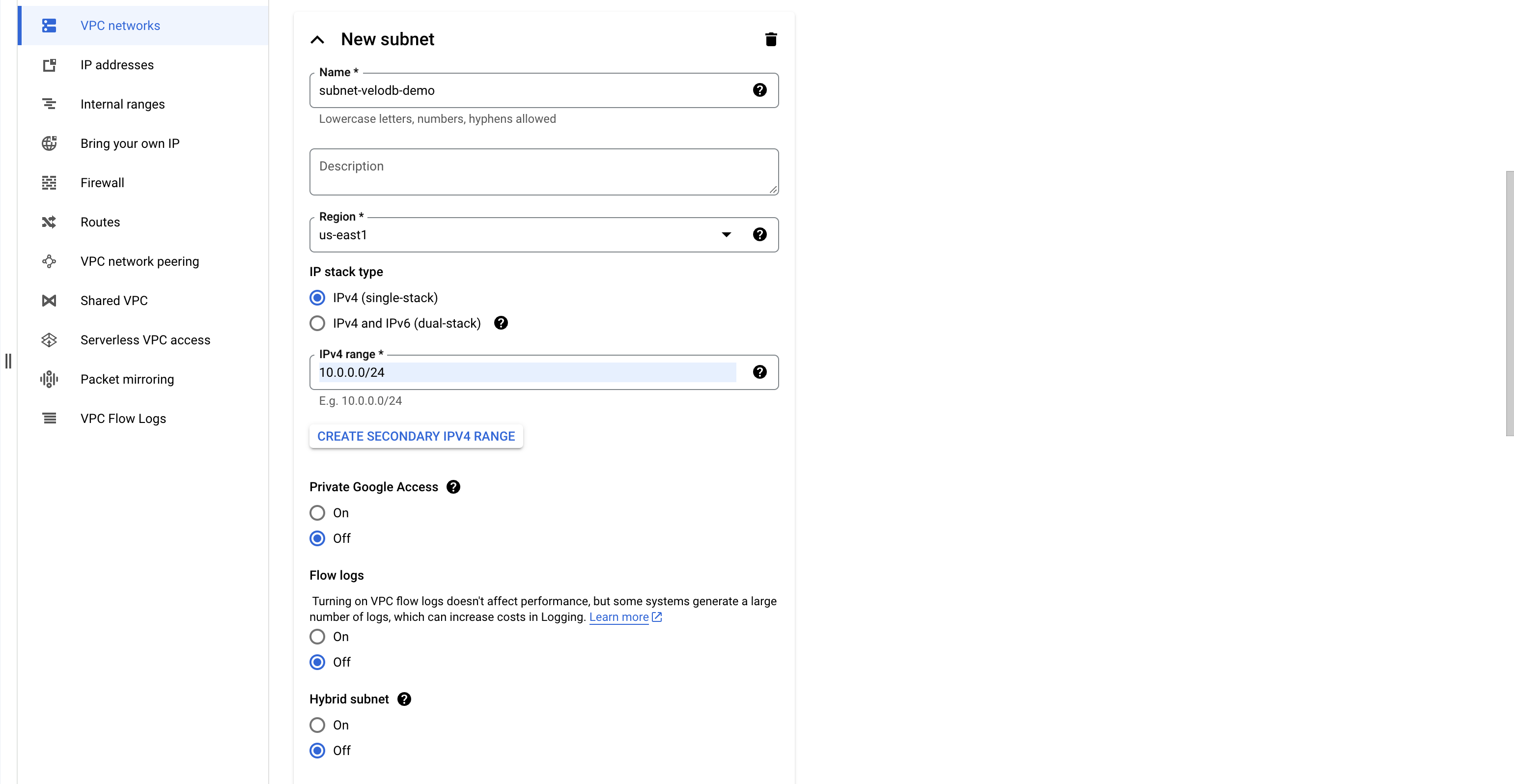Click the page vertical scrollbar
1514x784 pixels.
tap(1509, 303)
